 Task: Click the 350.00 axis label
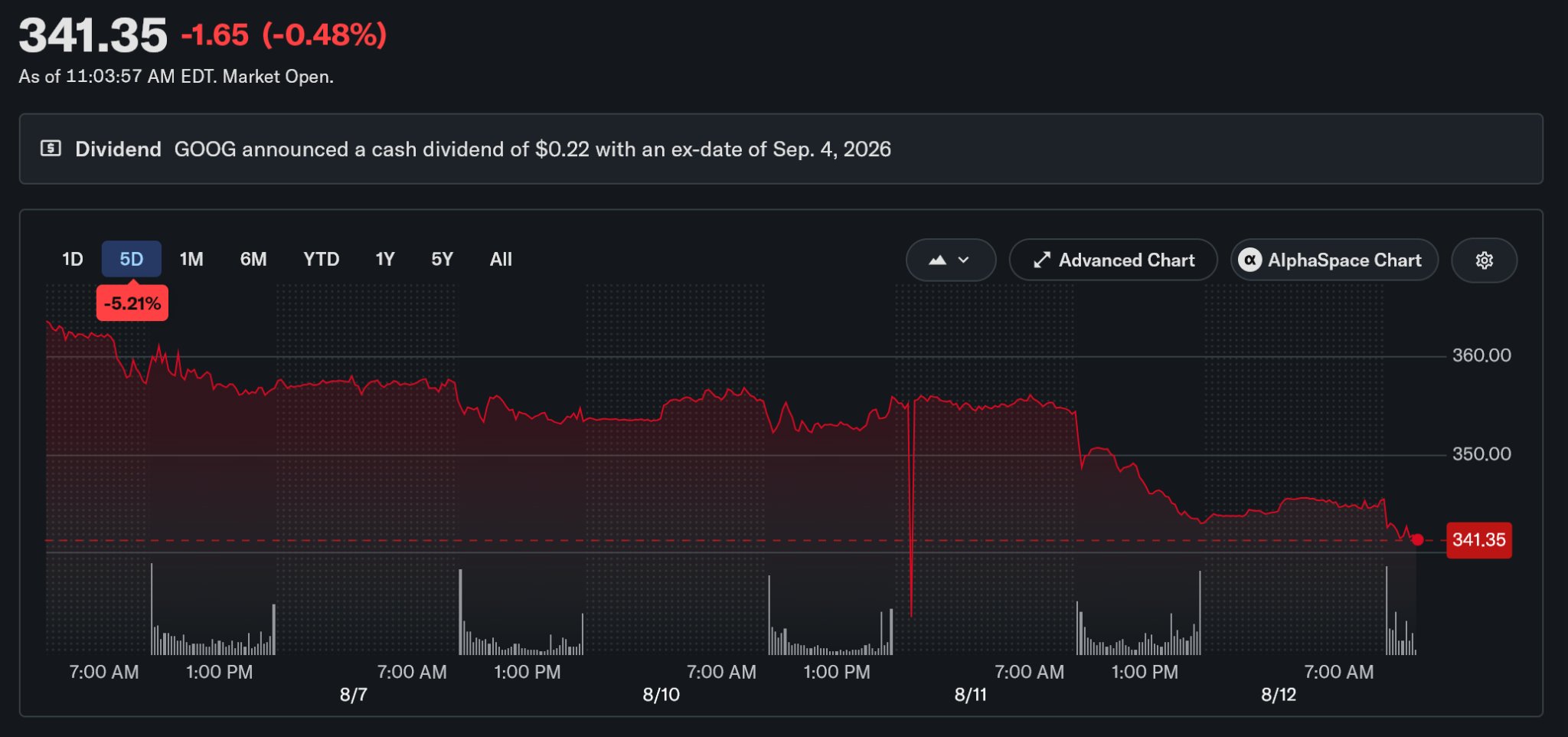point(1482,454)
